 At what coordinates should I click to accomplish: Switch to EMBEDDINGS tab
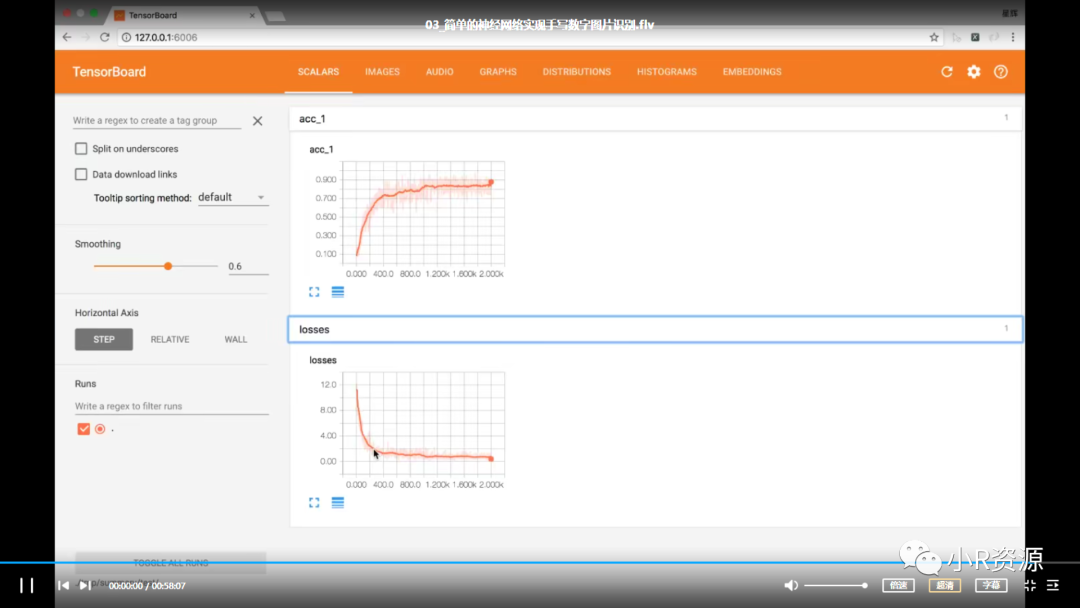(752, 72)
